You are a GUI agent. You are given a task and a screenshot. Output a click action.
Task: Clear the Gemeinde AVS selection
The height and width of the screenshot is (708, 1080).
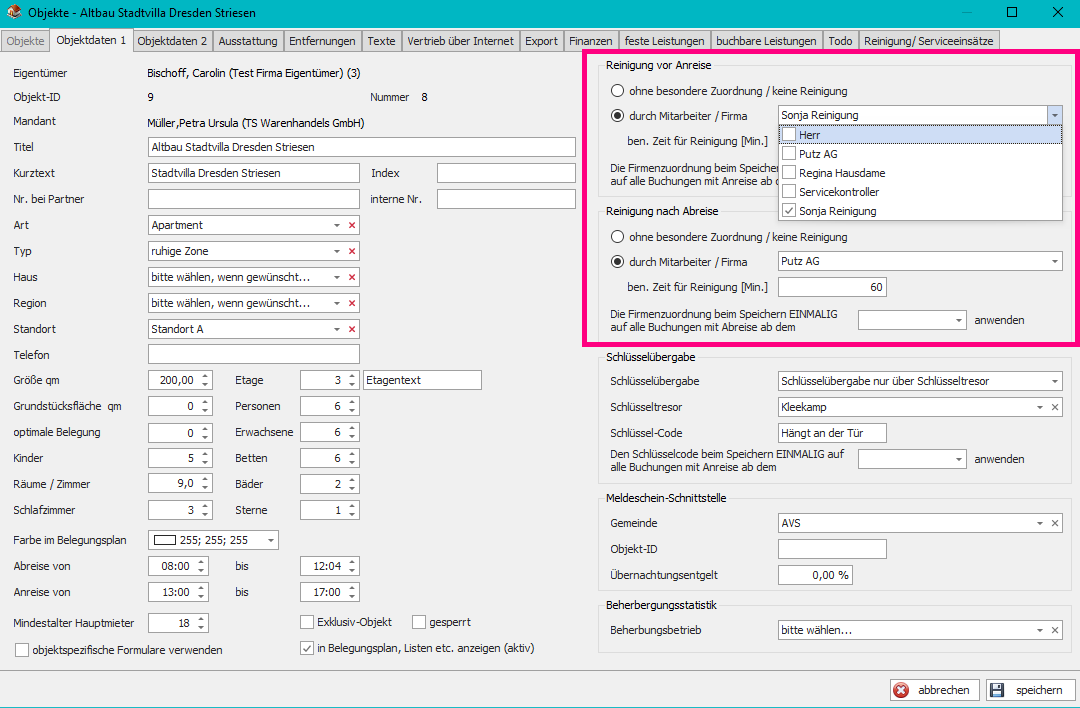pyautogui.click(x=1055, y=523)
